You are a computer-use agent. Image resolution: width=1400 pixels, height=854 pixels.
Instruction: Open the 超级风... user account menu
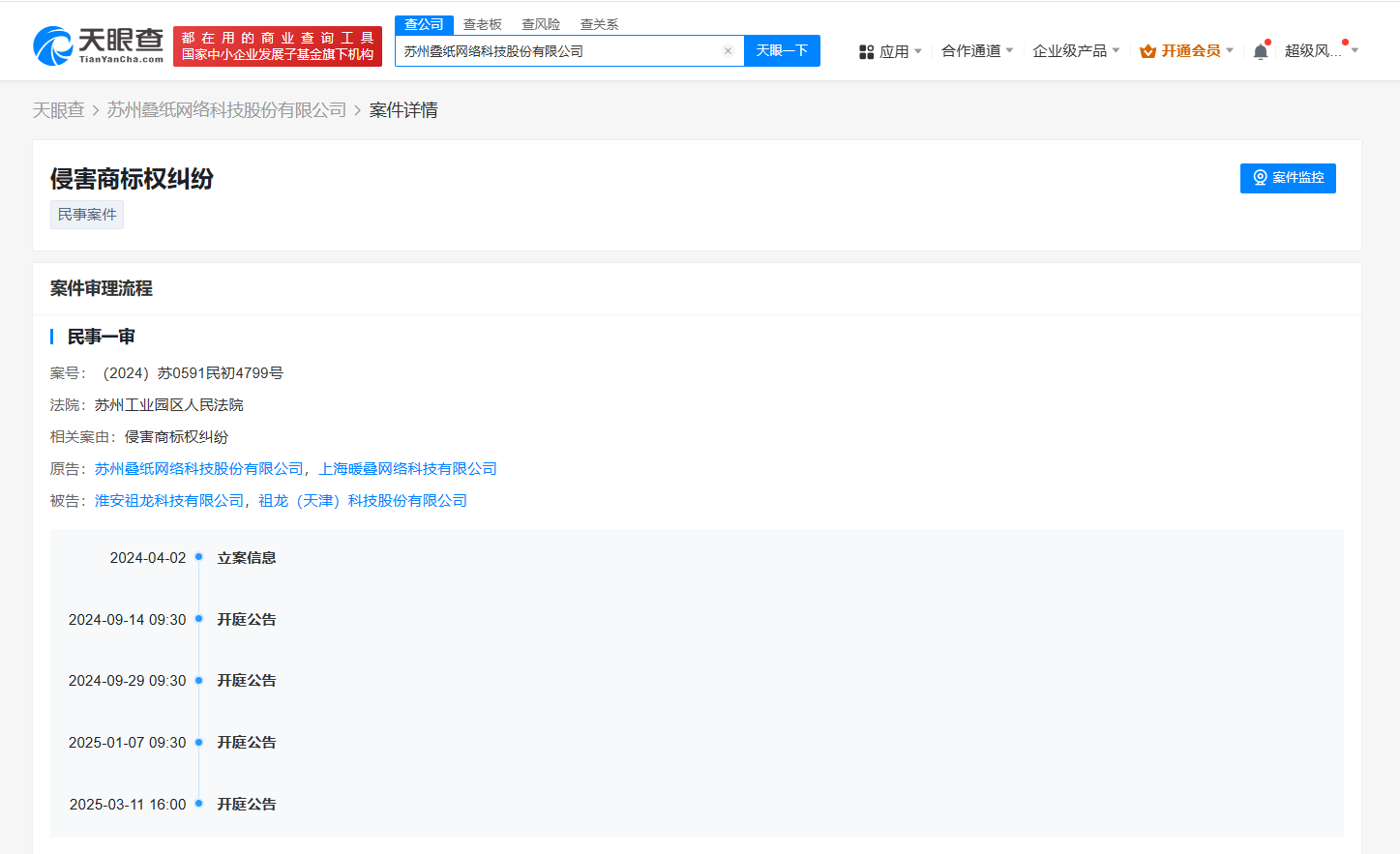pyautogui.click(x=1321, y=51)
